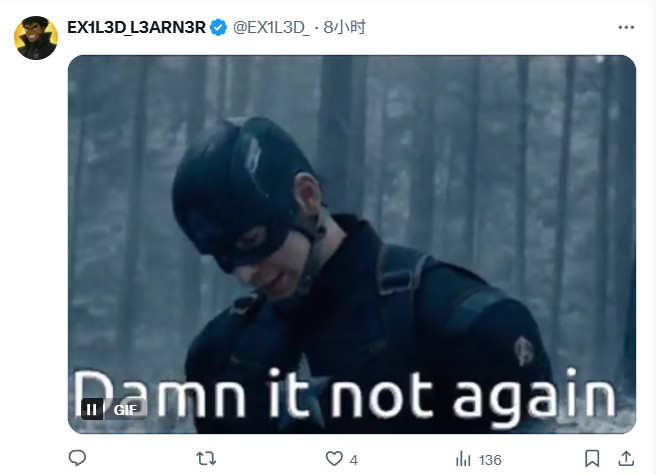Viewport: 666px width, 475px height.
Task: Like the post with the heart icon
Action: [334, 459]
